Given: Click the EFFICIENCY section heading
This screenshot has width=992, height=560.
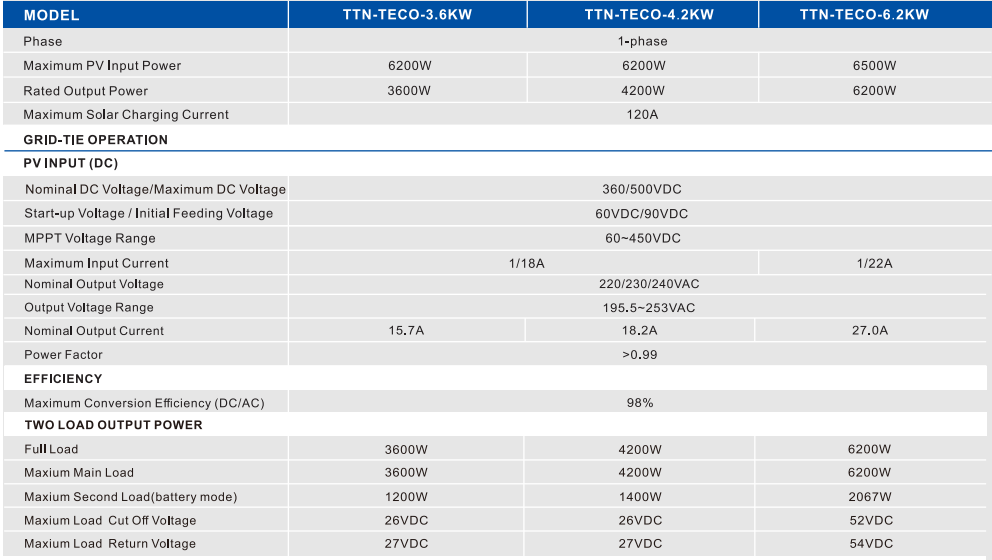Looking at the screenshot, I should 63,379.
